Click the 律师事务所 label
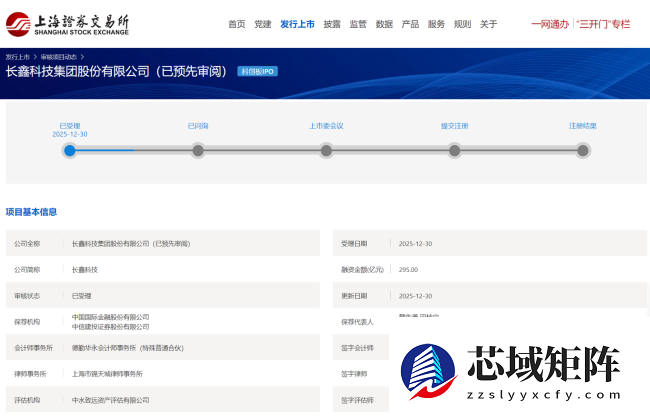650x417 pixels. 30,374
